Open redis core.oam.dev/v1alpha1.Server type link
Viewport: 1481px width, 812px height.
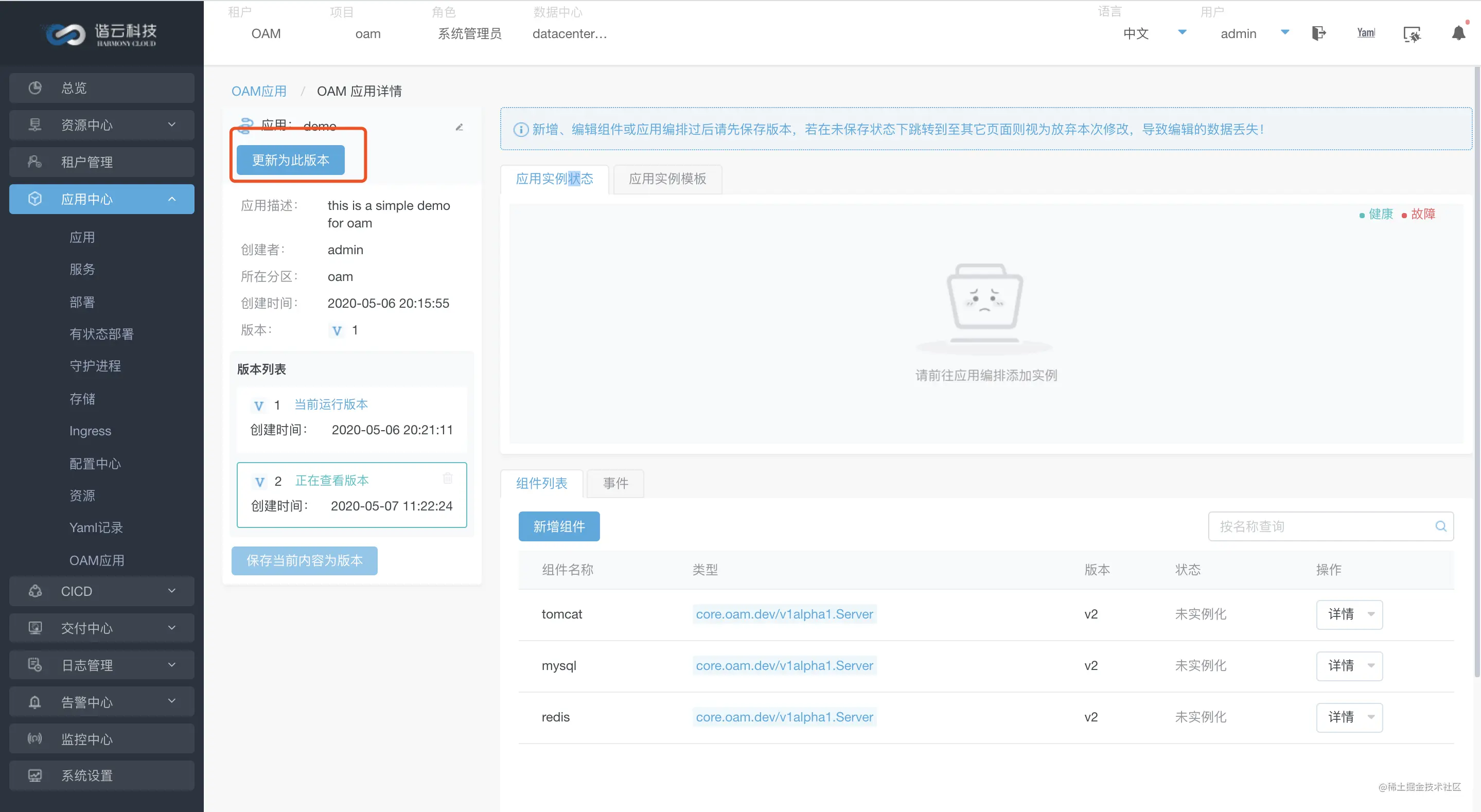(x=785, y=717)
